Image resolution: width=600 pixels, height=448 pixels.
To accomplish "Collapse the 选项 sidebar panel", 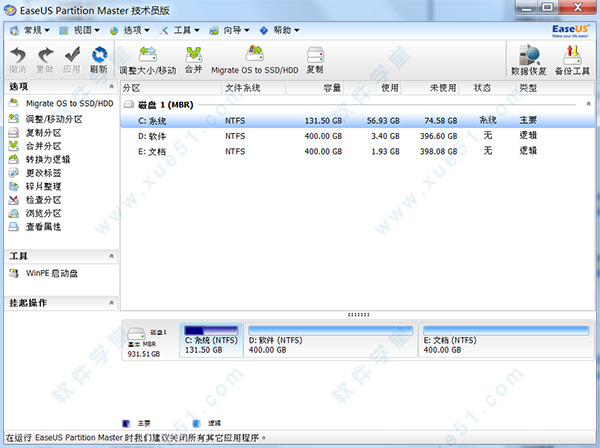I will (x=109, y=88).
